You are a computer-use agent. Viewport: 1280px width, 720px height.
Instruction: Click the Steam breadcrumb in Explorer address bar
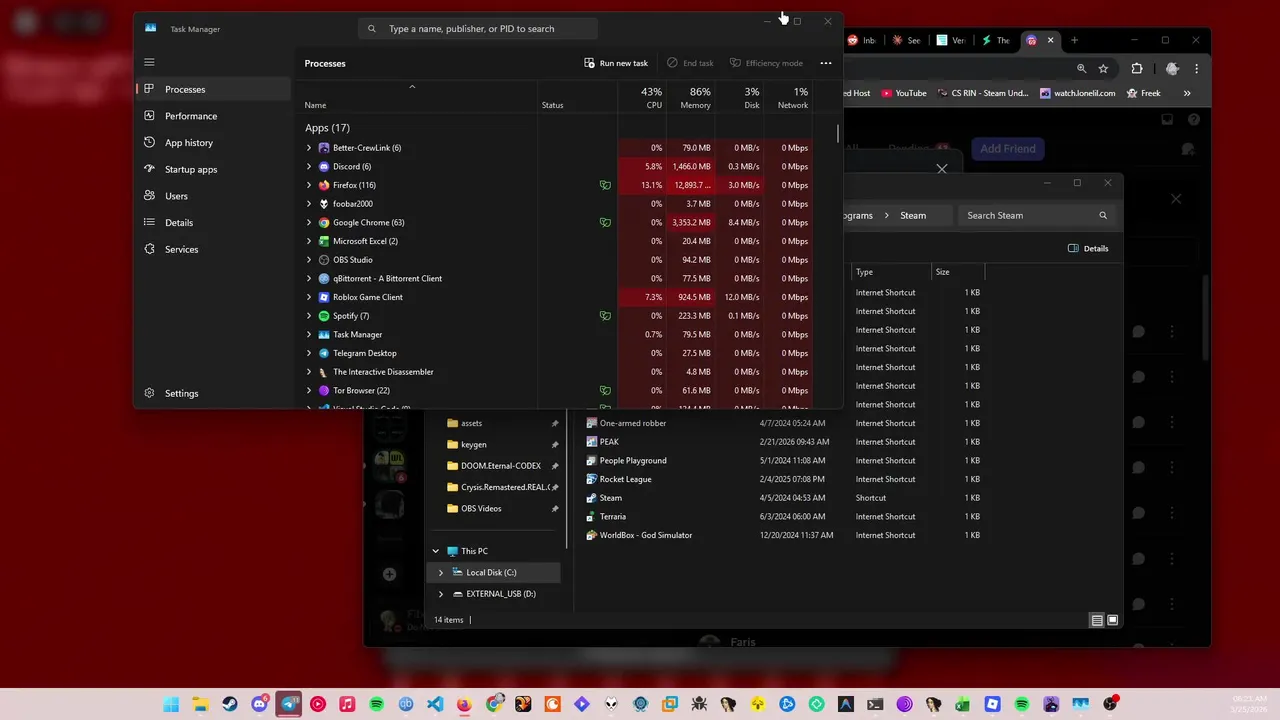[x=912, y=215]
